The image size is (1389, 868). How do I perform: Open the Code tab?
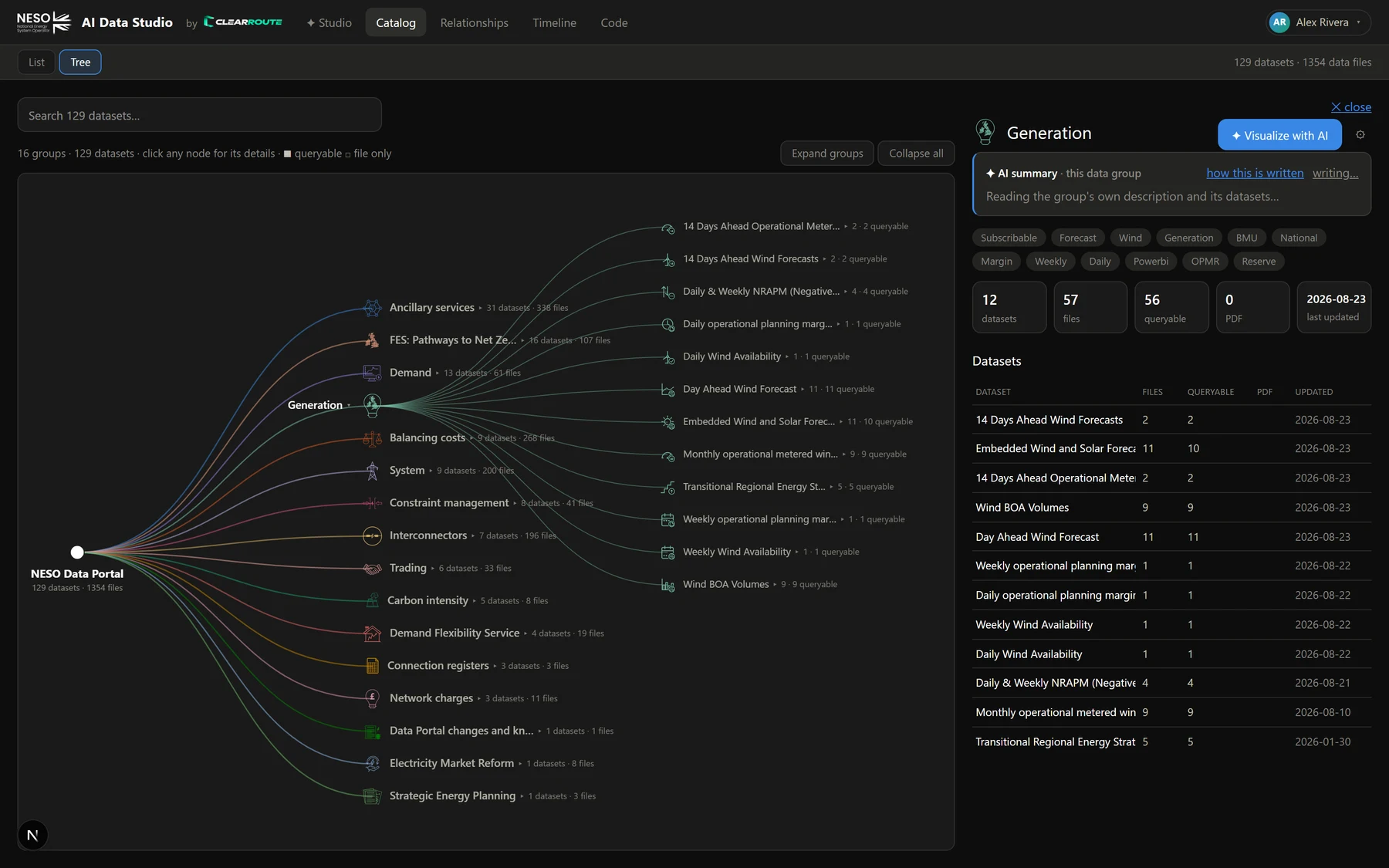(x=614, y=23)
